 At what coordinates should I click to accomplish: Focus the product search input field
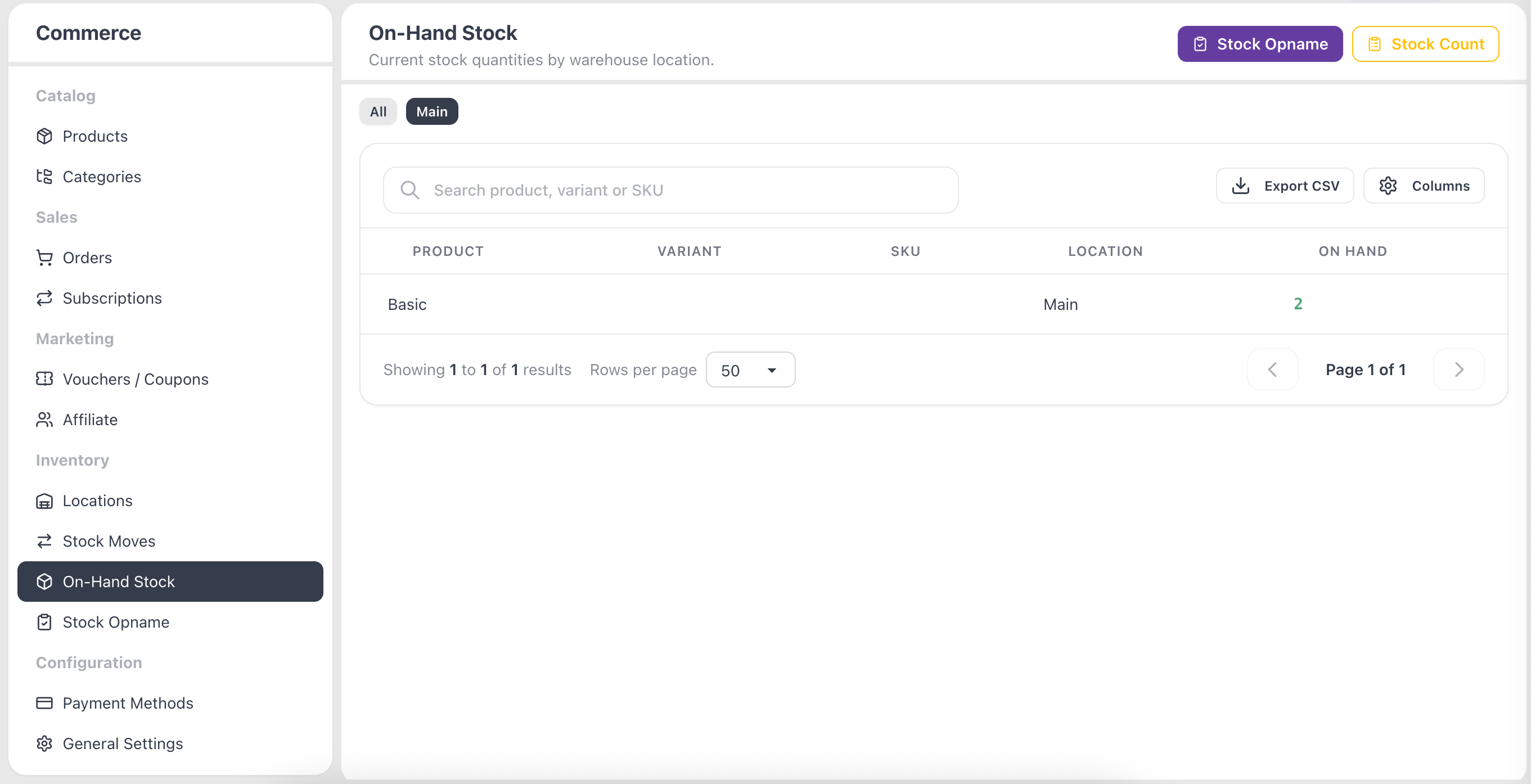pyautogui.click(x=670, y=190)
